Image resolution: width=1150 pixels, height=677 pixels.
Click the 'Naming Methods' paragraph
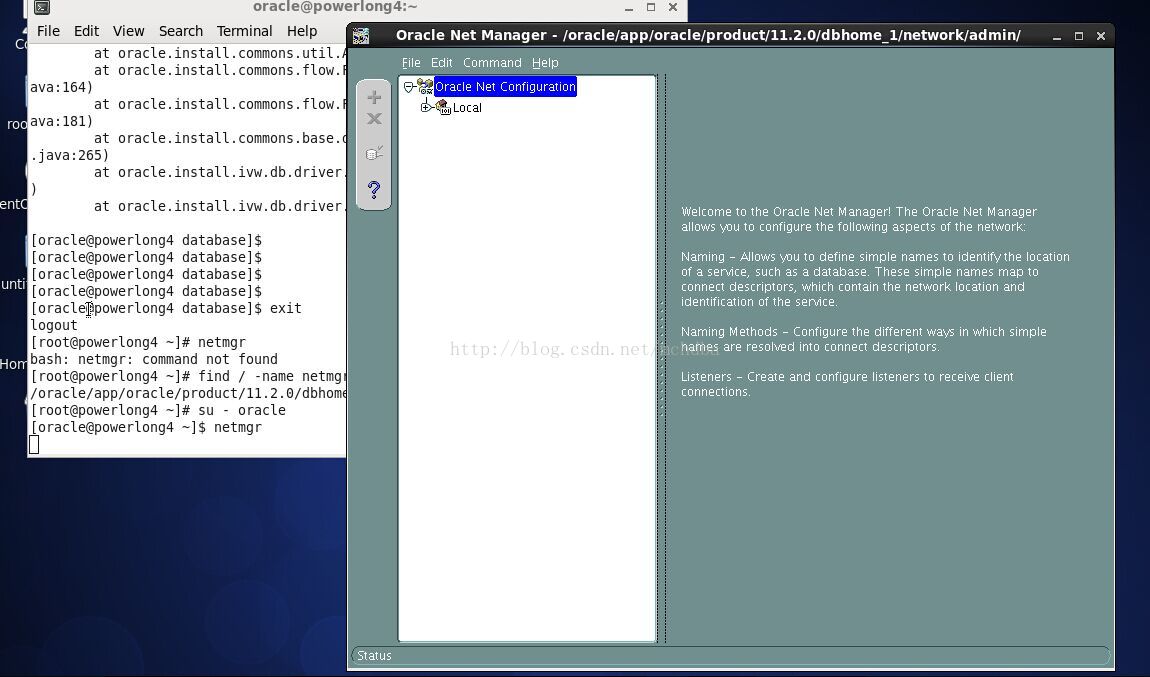pos(863,339)
